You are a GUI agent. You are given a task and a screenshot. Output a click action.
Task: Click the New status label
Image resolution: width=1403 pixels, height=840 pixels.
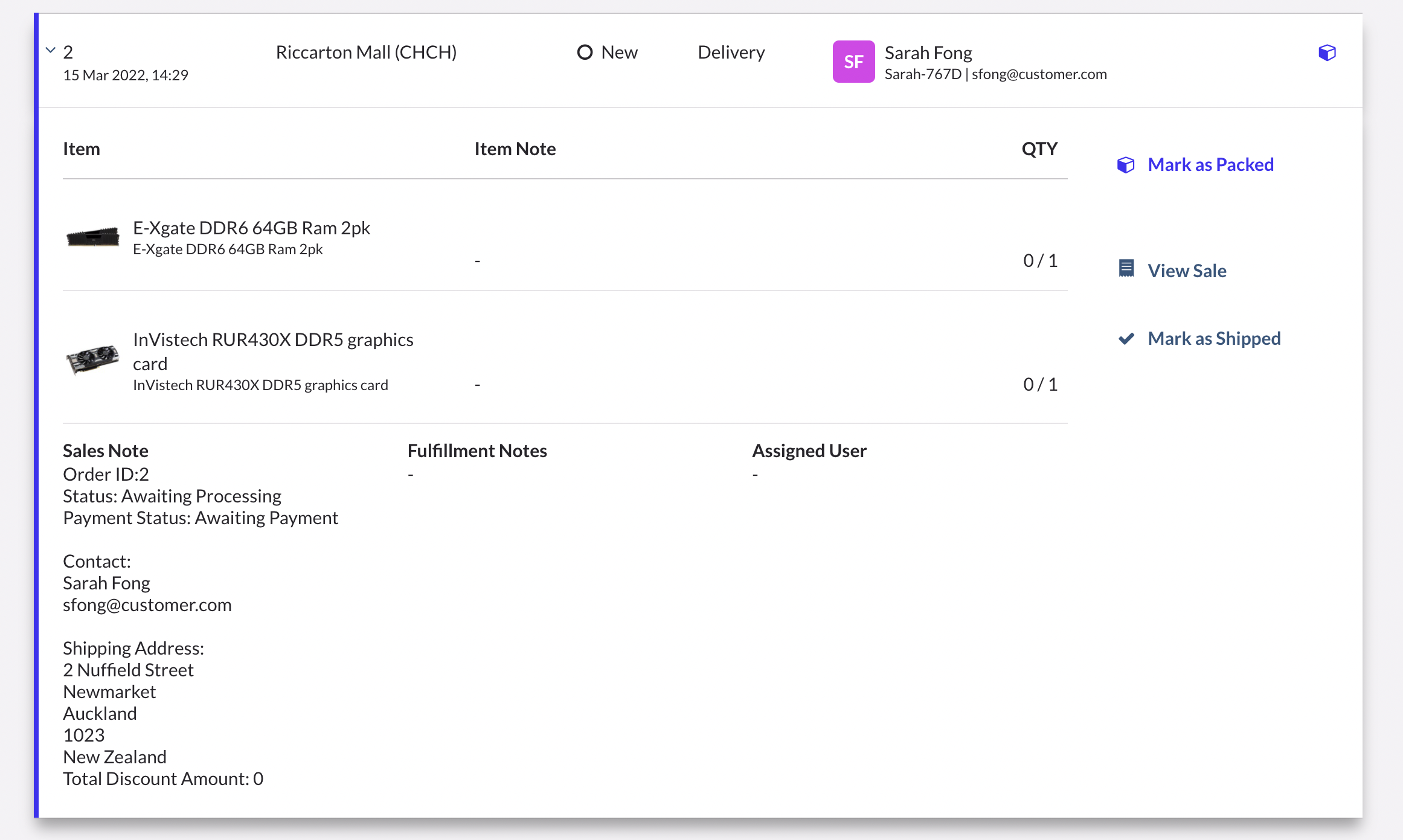619,53
